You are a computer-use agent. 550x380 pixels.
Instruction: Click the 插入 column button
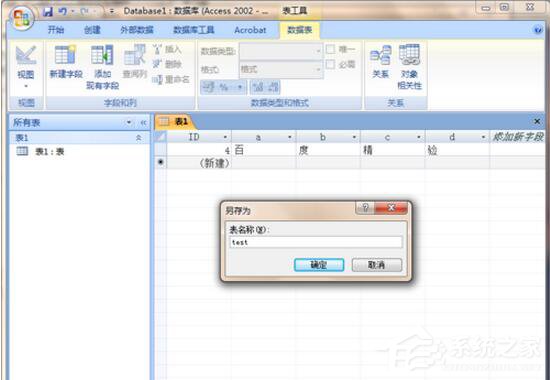tap(167, 49)
